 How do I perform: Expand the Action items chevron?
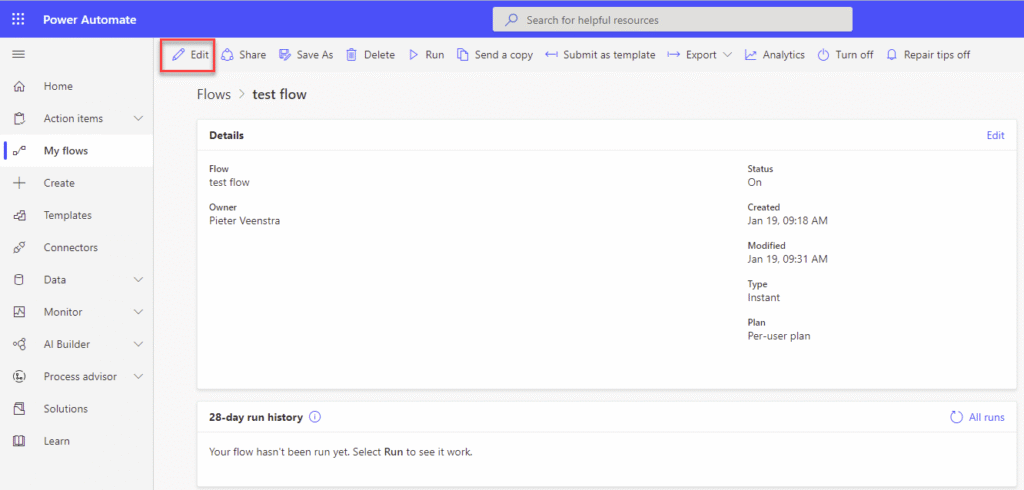138,118
